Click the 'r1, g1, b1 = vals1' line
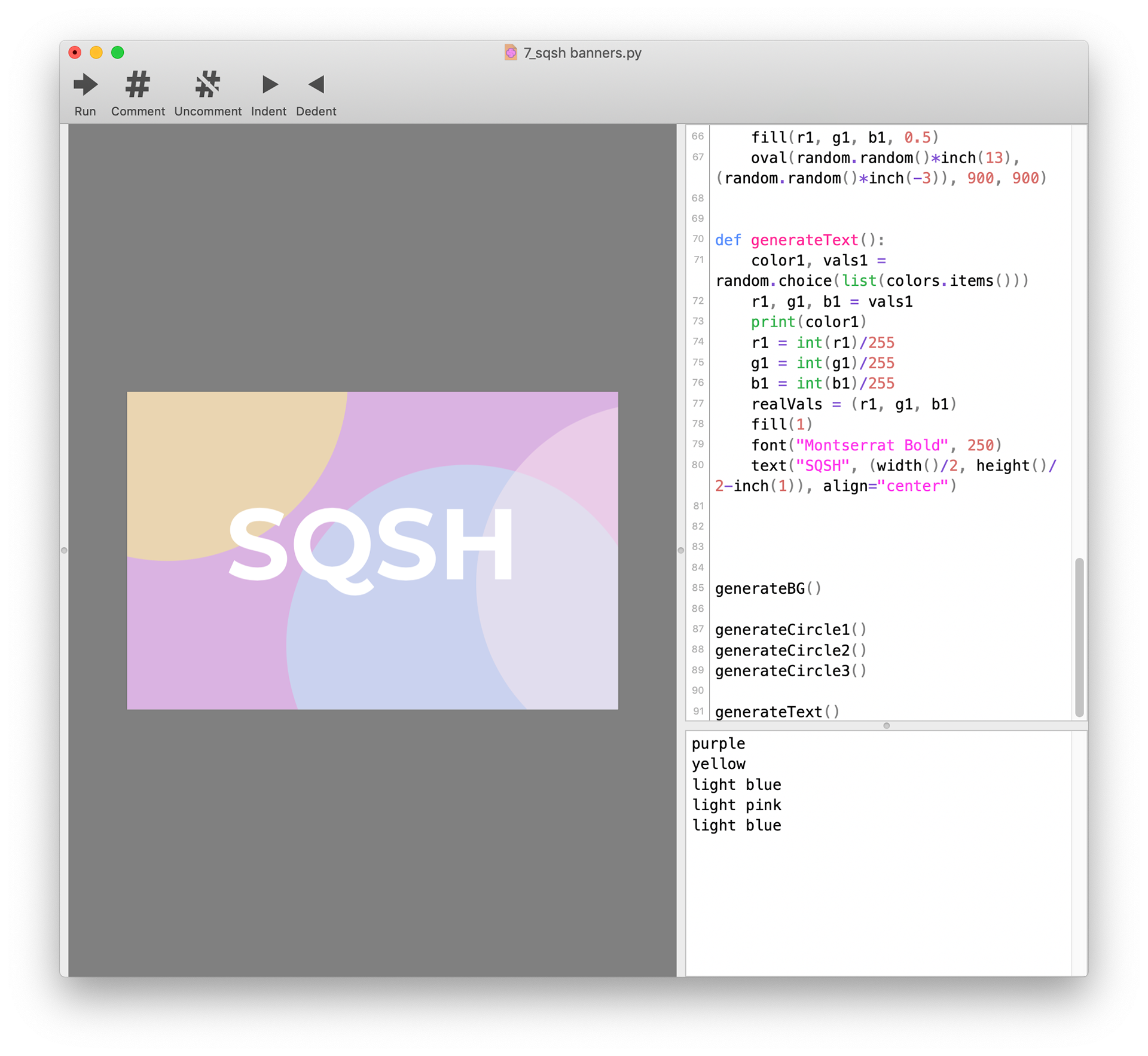The image size is (1148, 1056). point(832,301)
